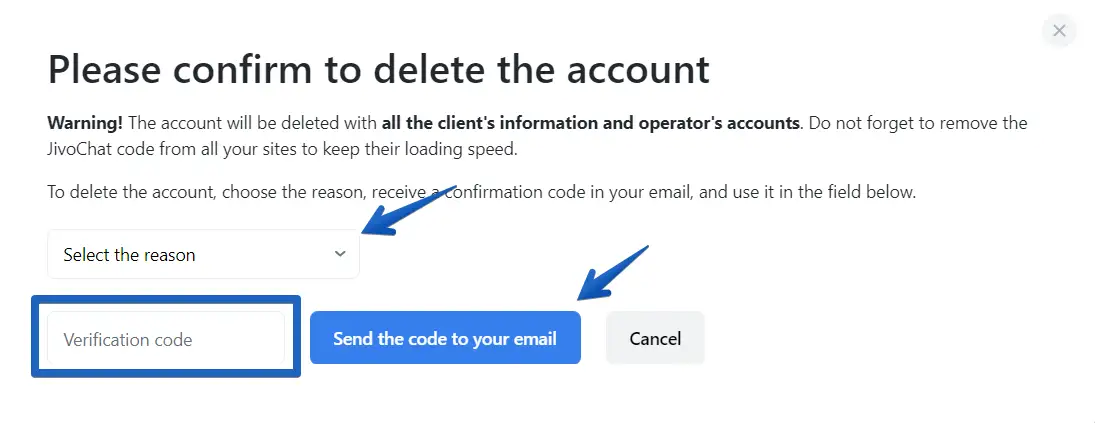This screenshot has width=1095, height=423.
Task: Close the delete account dialog
Action: pyautogui.click(x=1059, y=31)
